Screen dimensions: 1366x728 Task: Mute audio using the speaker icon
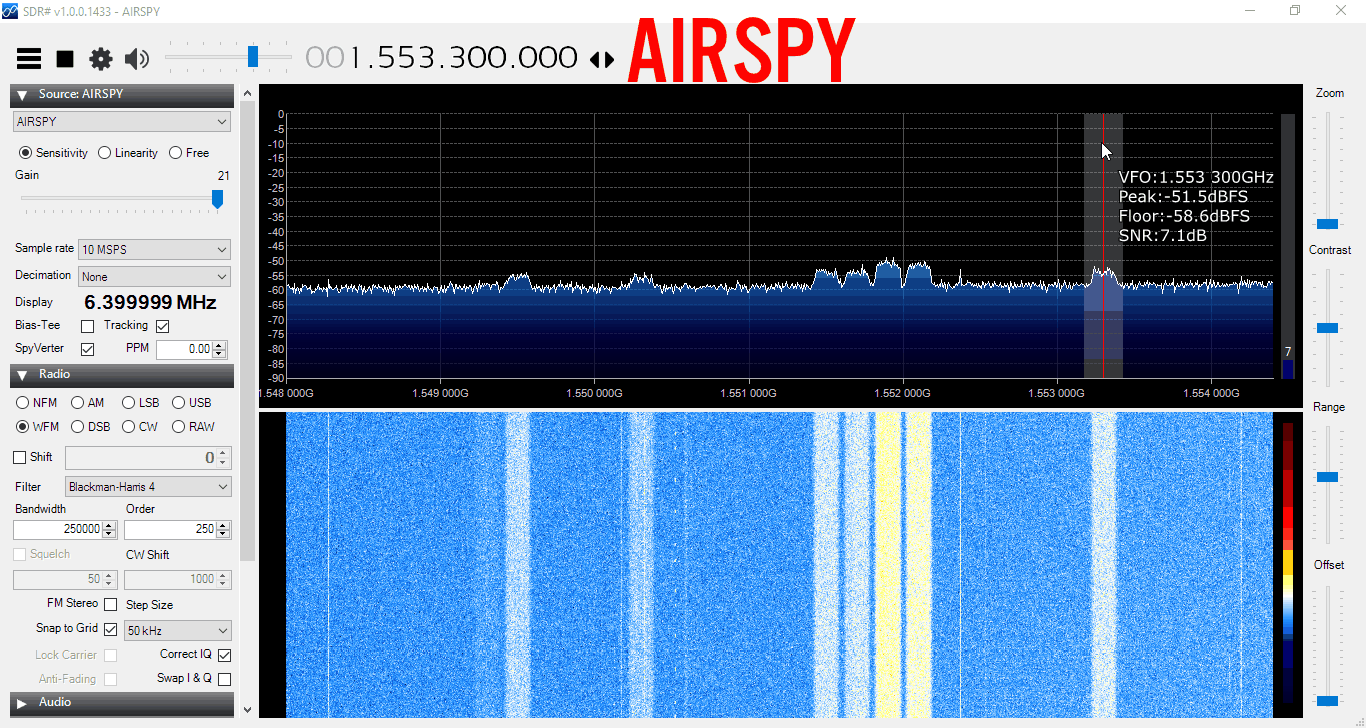click(x=137, y=59)
